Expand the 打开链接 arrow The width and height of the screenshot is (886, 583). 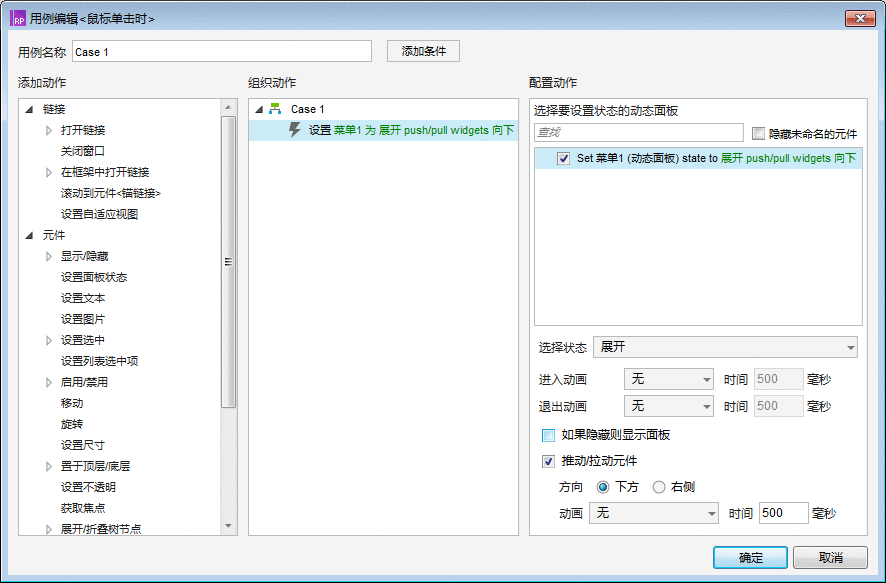click(x=49, y=130)
